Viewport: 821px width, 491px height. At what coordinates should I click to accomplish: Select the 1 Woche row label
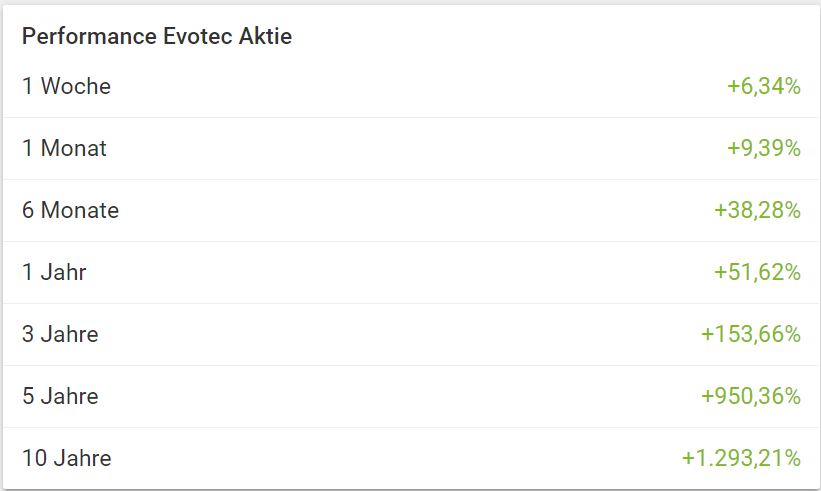tap(66, 87)
